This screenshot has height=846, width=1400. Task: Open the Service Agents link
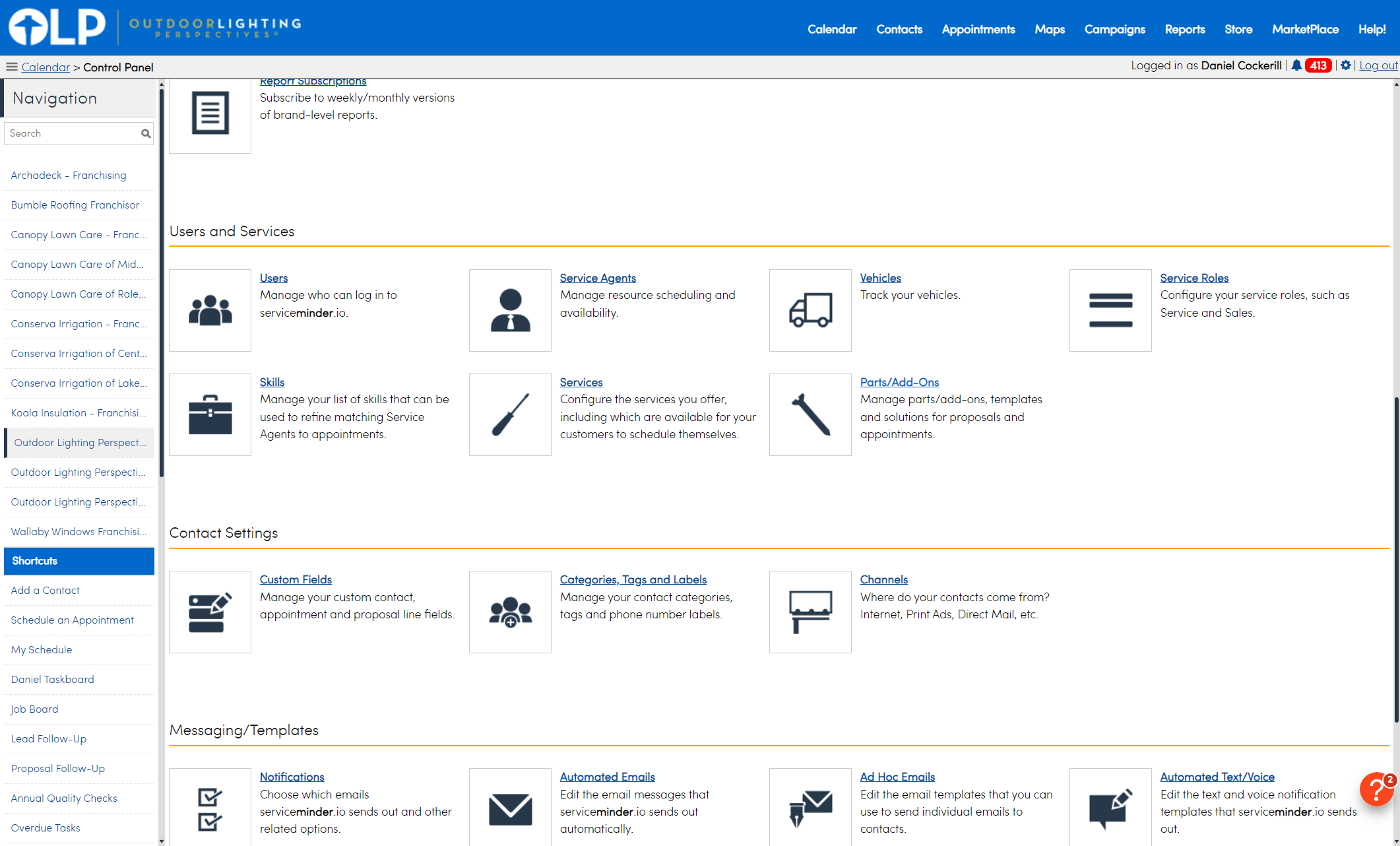click(598, 278)
